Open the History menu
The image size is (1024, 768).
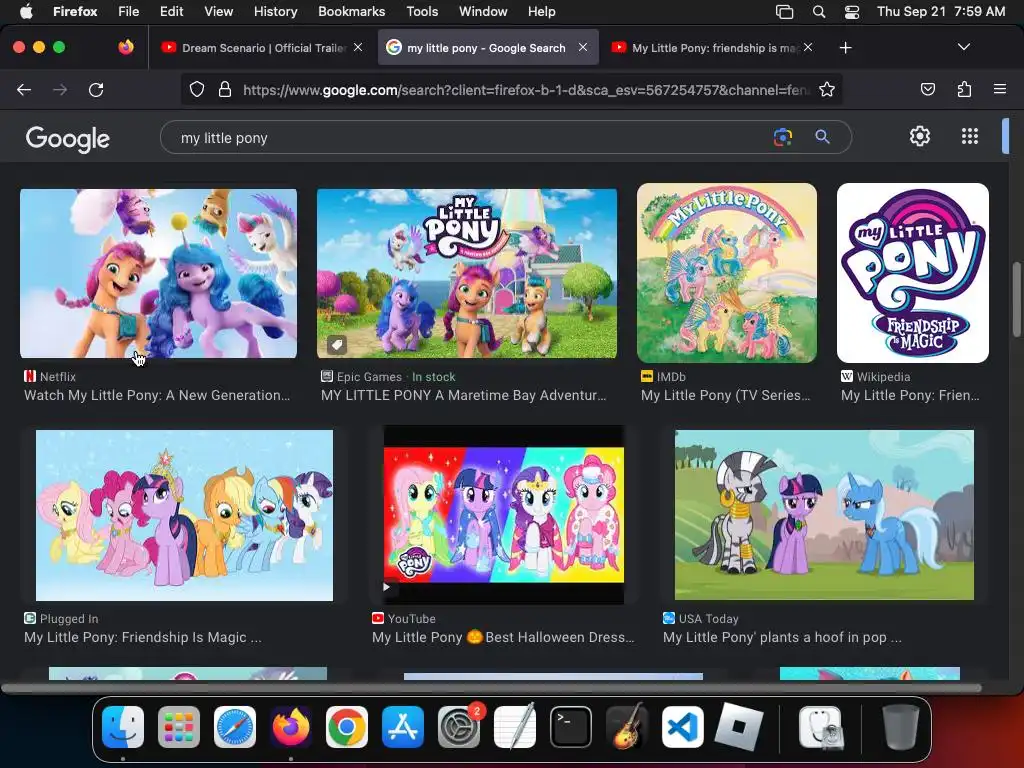pyautogui.click(x=275, y=11)
